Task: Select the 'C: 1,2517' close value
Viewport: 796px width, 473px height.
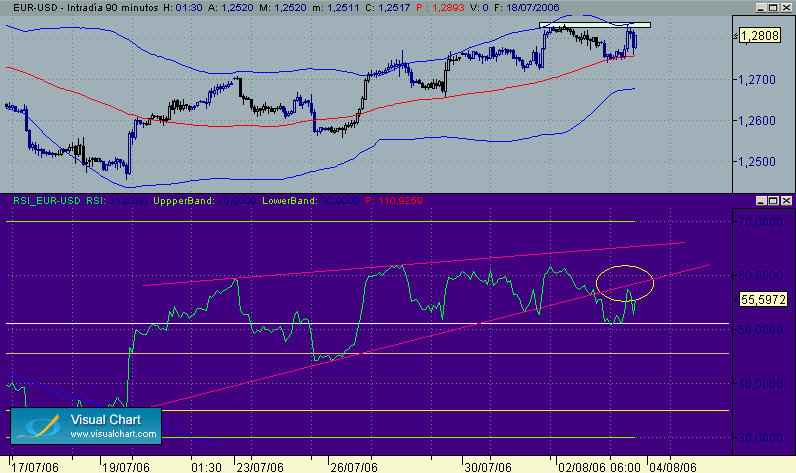Action: click(387, 8)
